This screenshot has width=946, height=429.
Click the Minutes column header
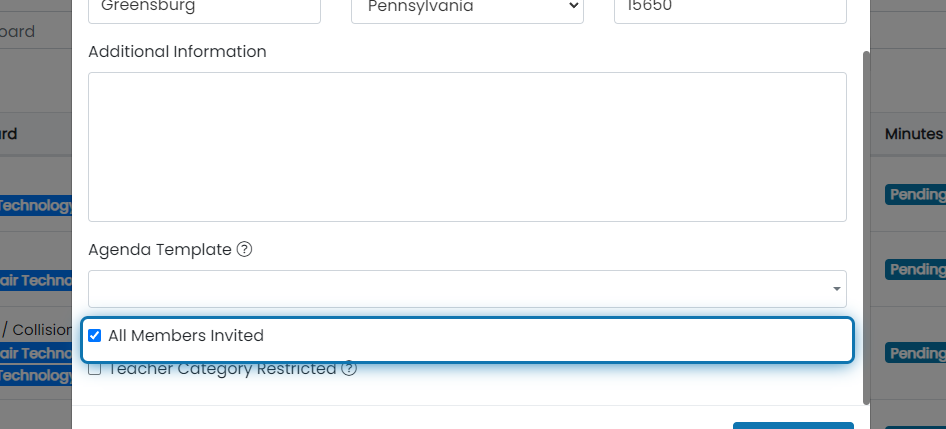[x=914, y=133]
